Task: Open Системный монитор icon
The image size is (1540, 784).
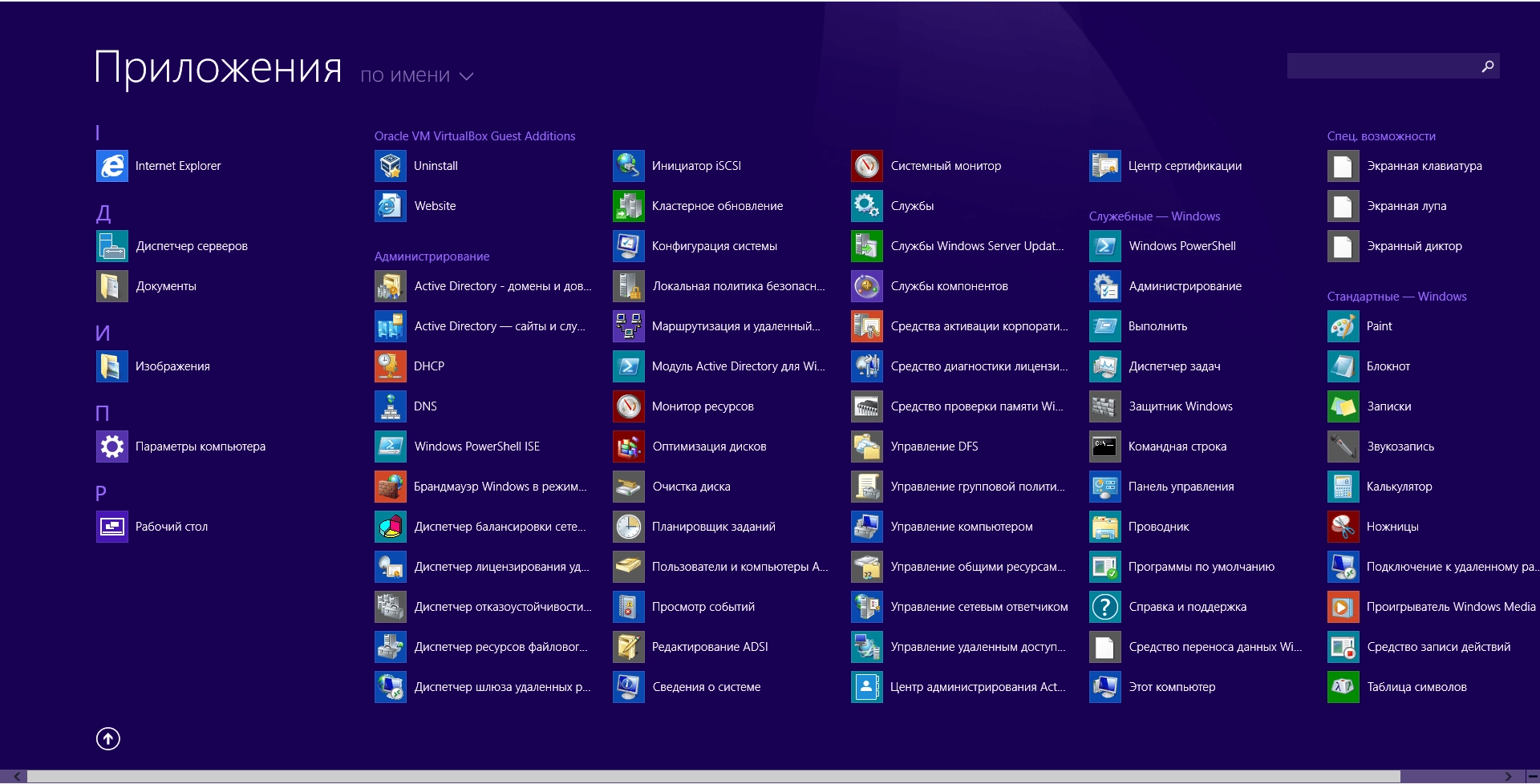Action: coord(866,166)
